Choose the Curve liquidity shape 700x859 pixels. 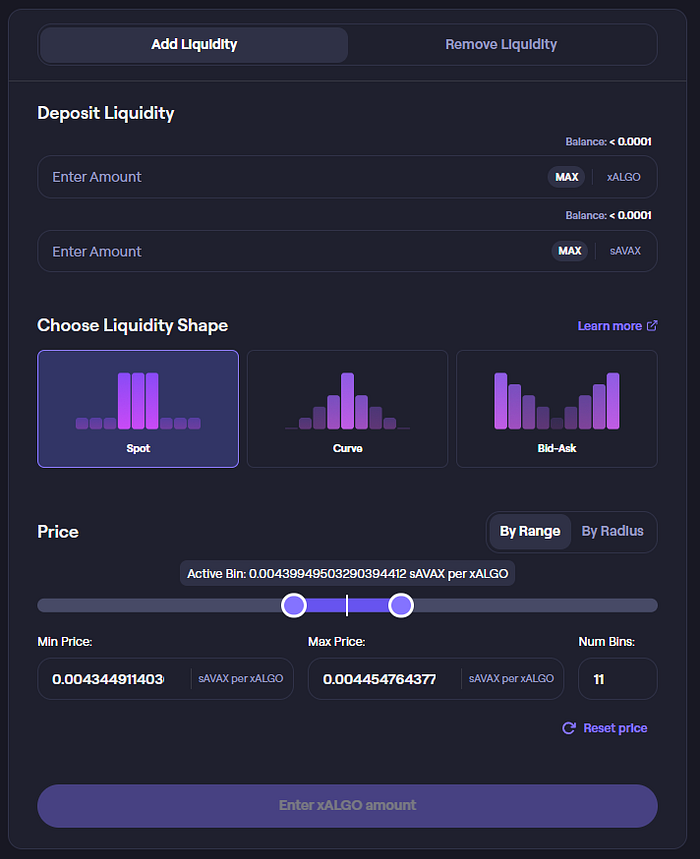(x=347, y=409)
